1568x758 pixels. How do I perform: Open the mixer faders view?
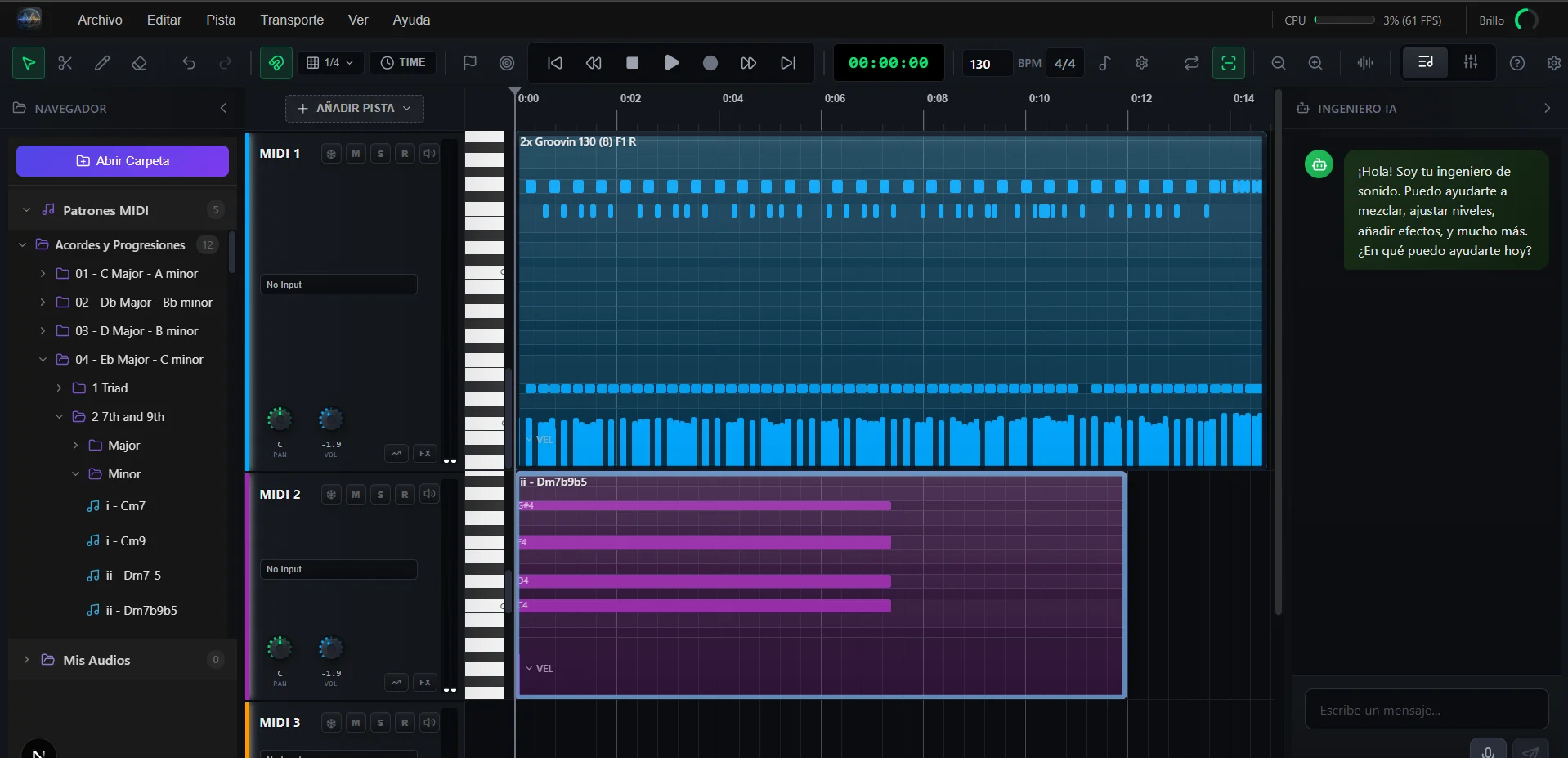tap(1470, 63)
